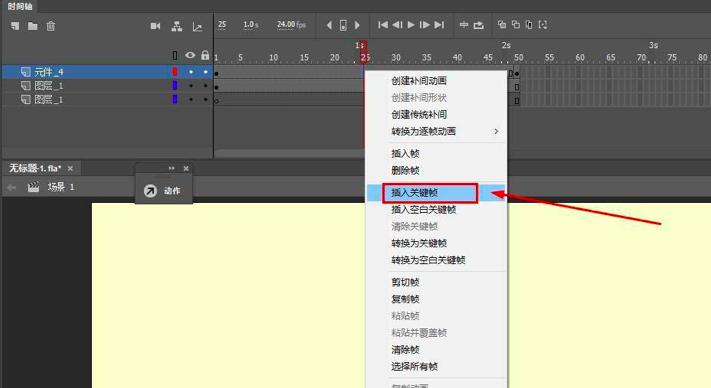711x388 pixels.
Task: Play the timeline animation
Action: (411, 25)
